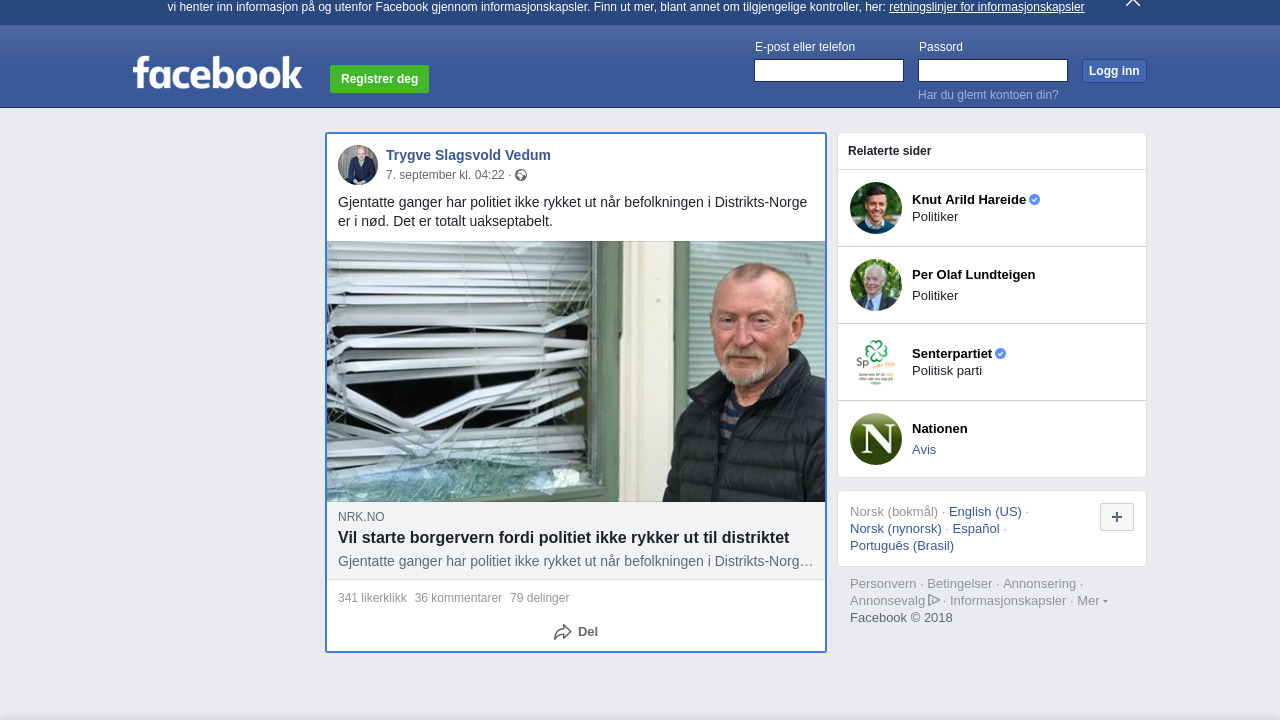Open retningslinjer for informasjonskapsler link
Image resolution: width=1280 pixels, height=720 pixels.
point(986,7)
